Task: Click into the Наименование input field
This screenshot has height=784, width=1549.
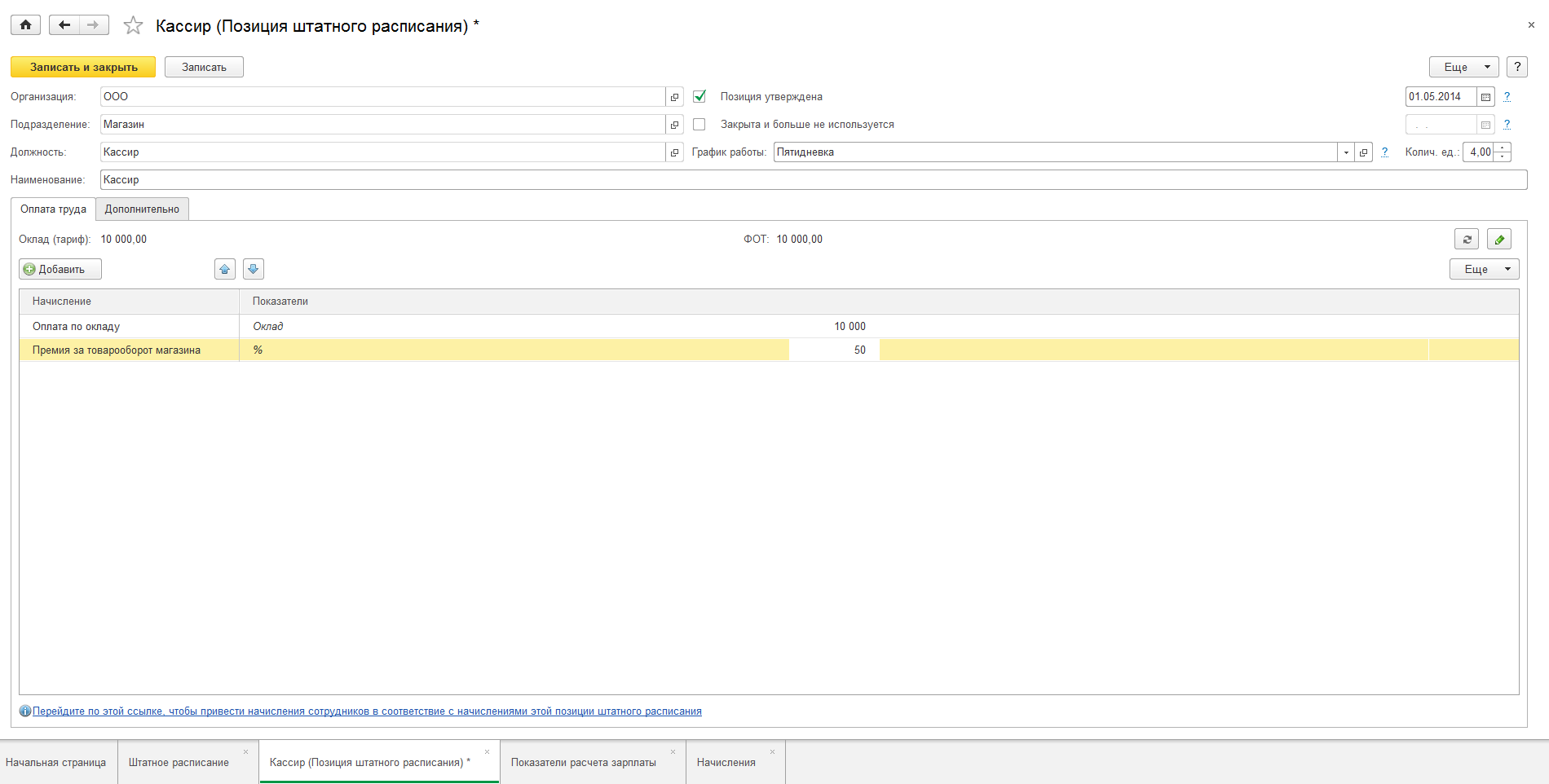Action: pos(814,180)
